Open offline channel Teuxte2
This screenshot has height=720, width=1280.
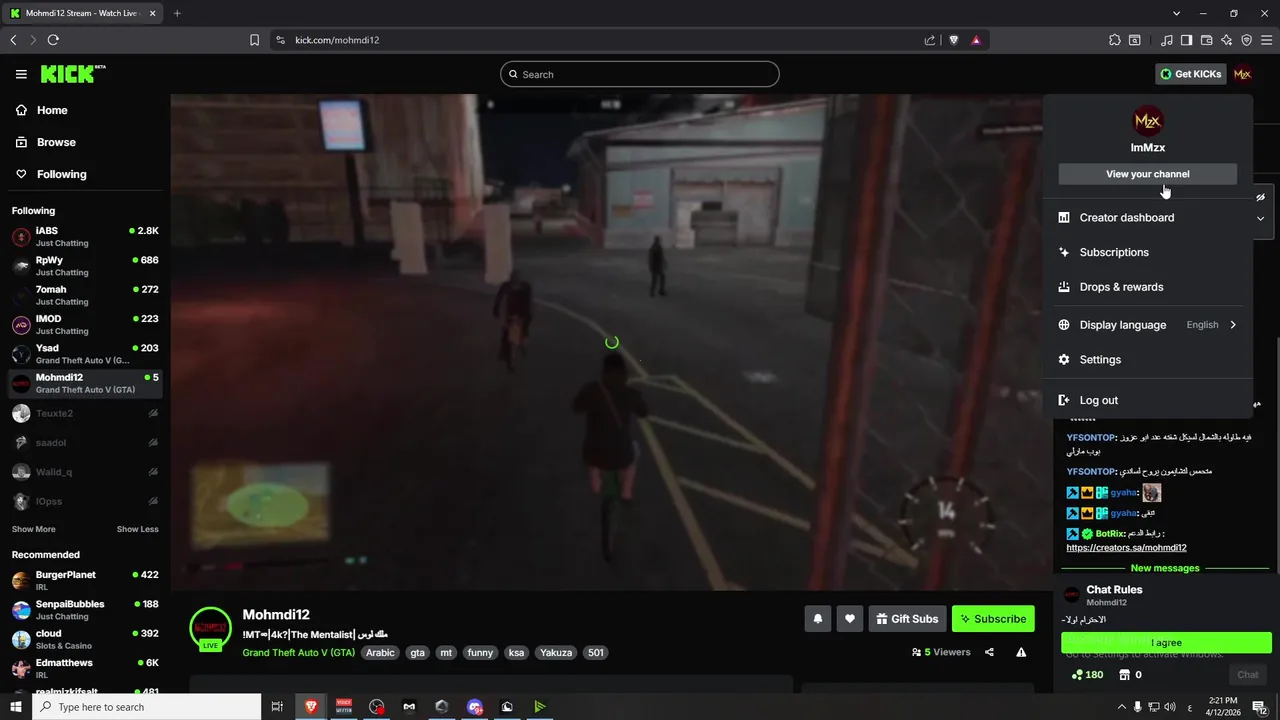[x=85, y=413]
